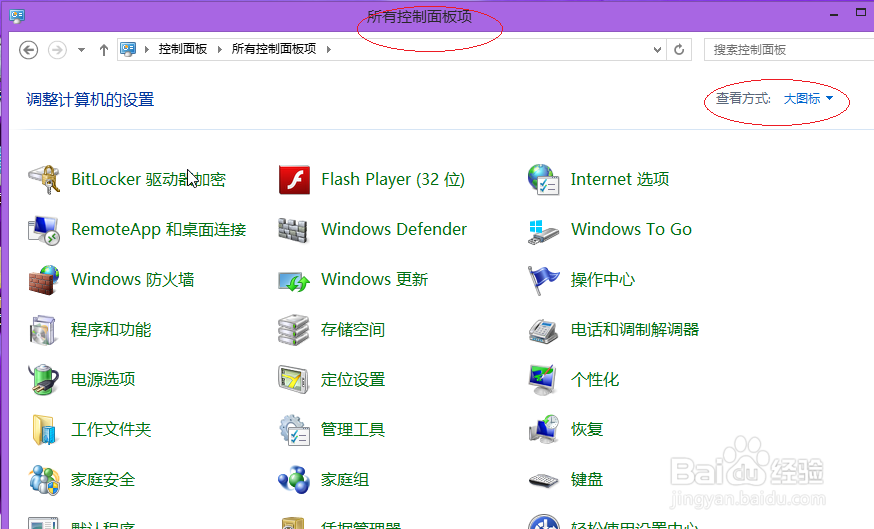Viewport: 874px width, 529px height.
Task: Open the 存储空间 drives icon
Action: point(293,330)
